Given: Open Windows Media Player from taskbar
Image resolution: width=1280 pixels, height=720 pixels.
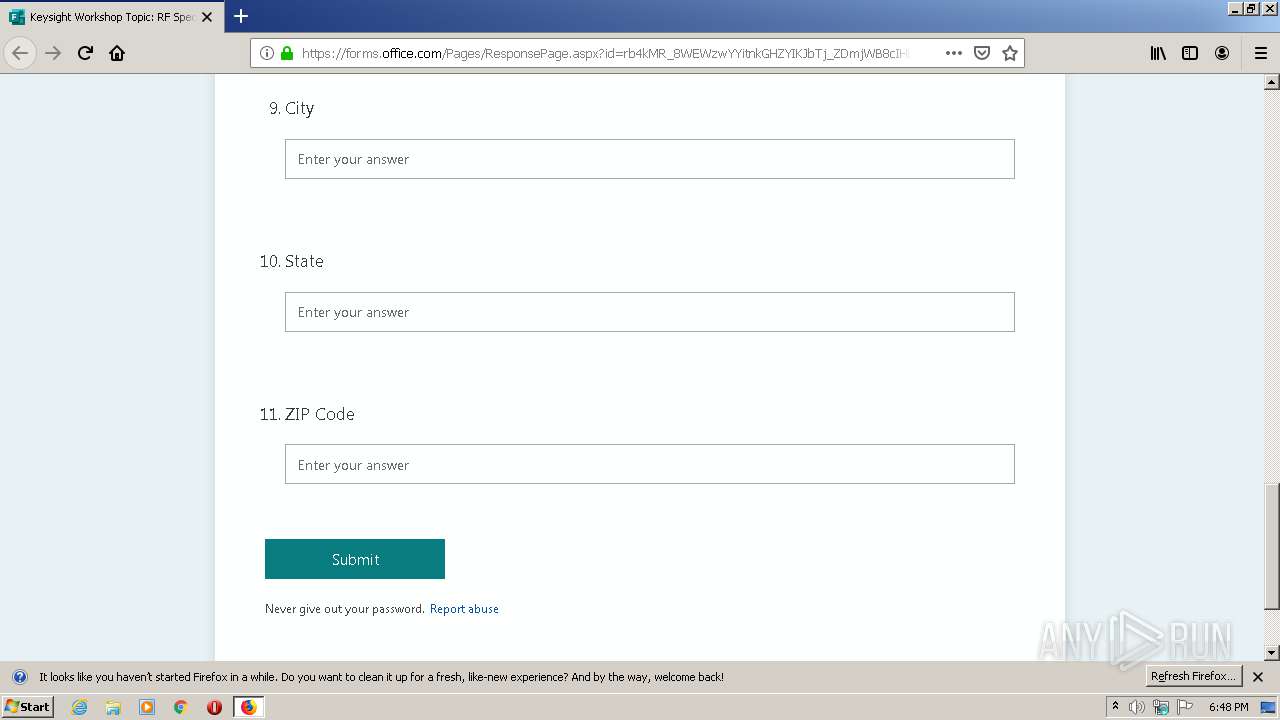Looking at the screenshot, I should tap(147, 707).
